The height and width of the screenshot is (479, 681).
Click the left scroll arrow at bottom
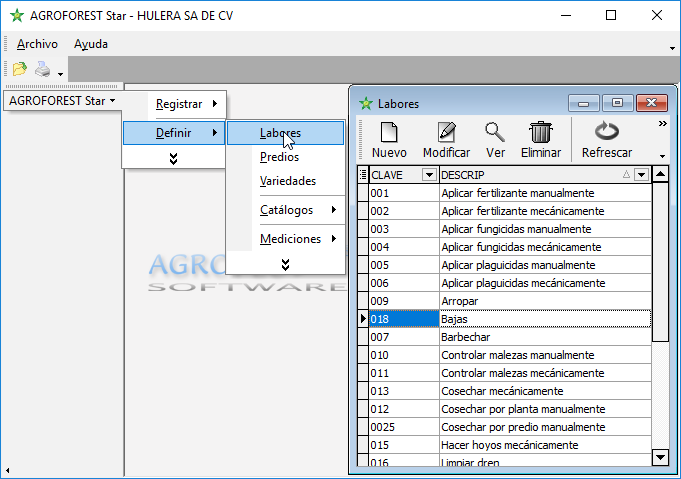coord(7,470)
